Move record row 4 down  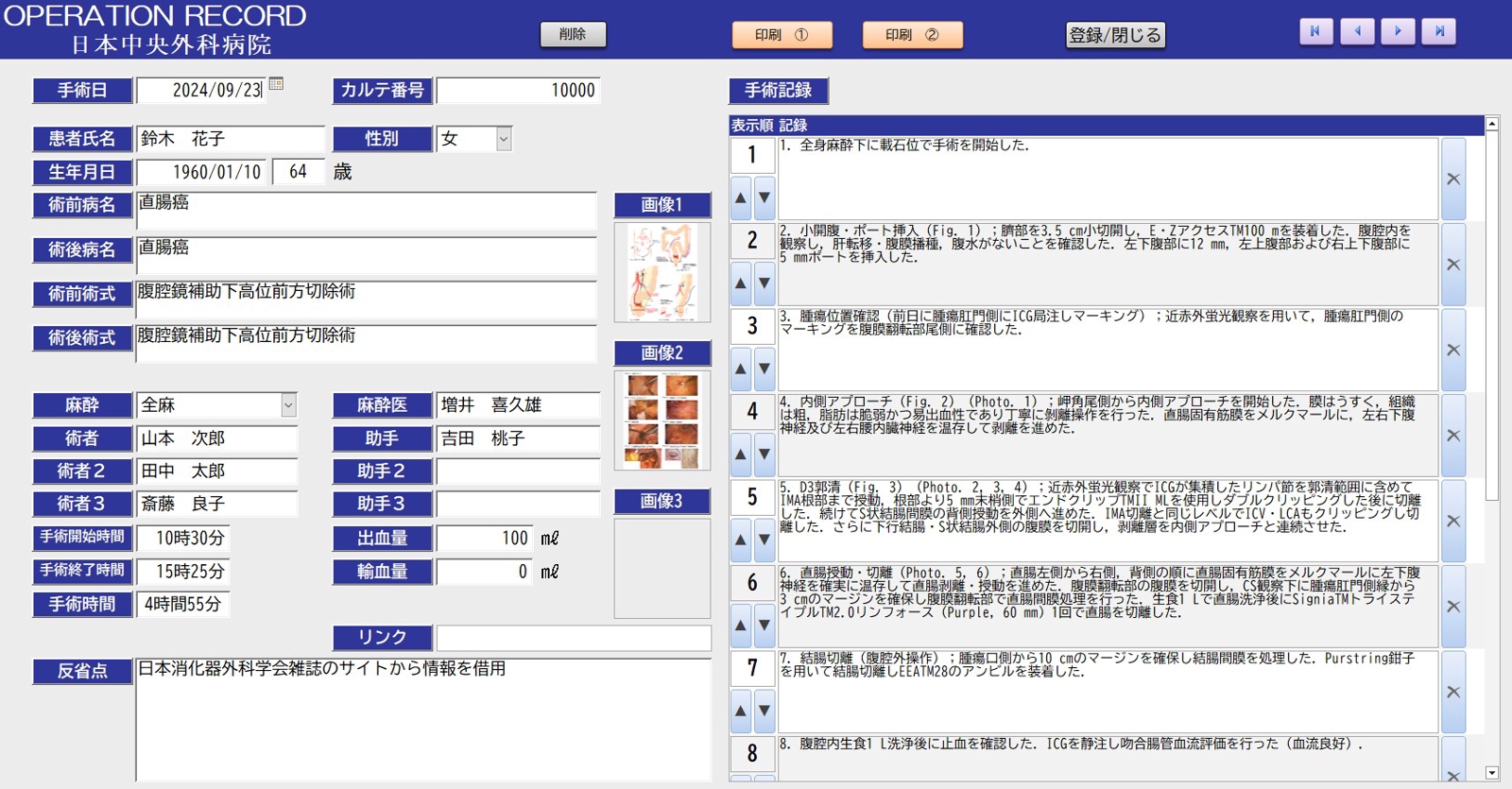(x=765, y=455)
